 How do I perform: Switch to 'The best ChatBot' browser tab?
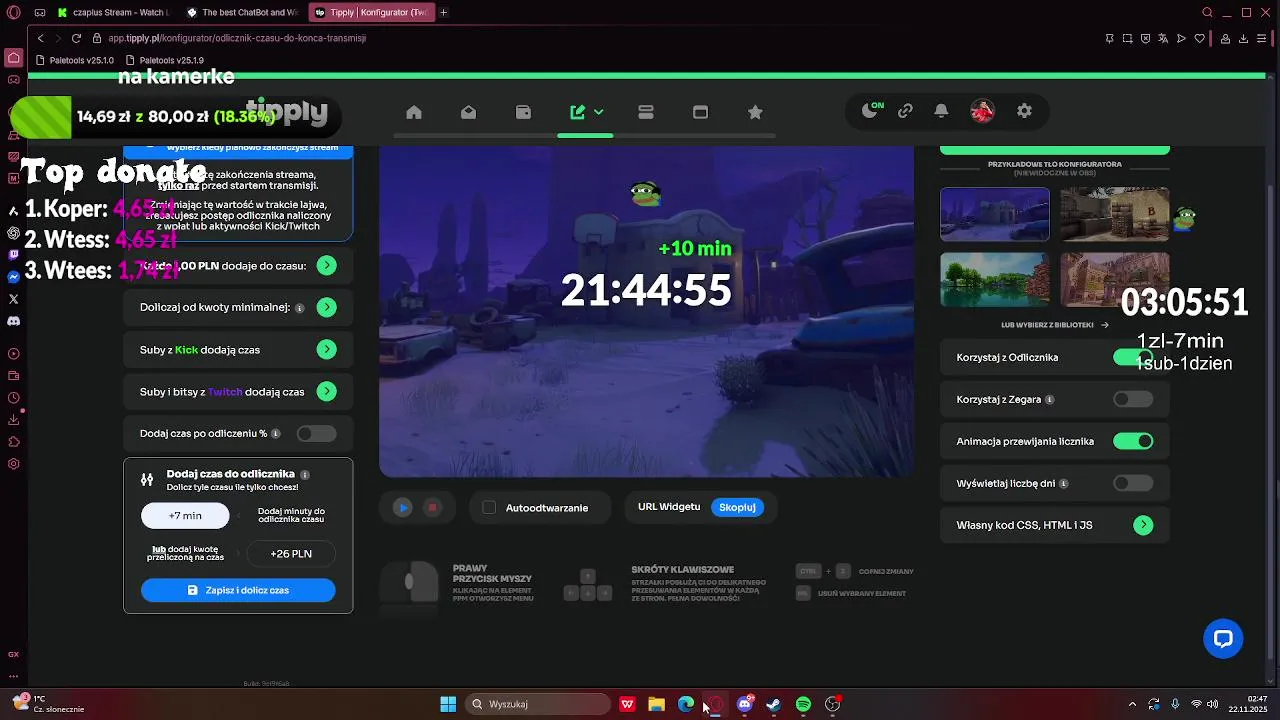tap(242, 13)
